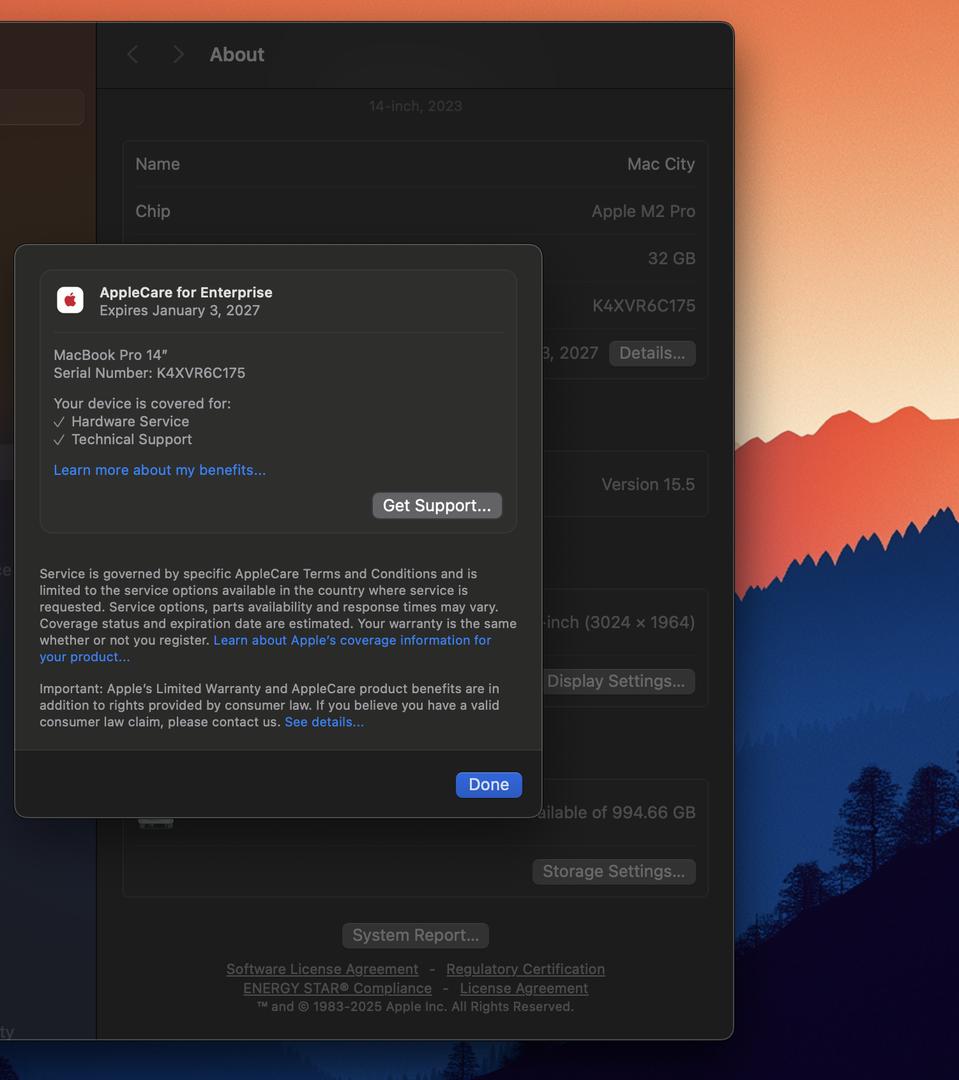This screenshot has width=959, height=1080.
Task: Open License Agreement link beside ENERGY STAR Compliance
Action: point(524,988)
